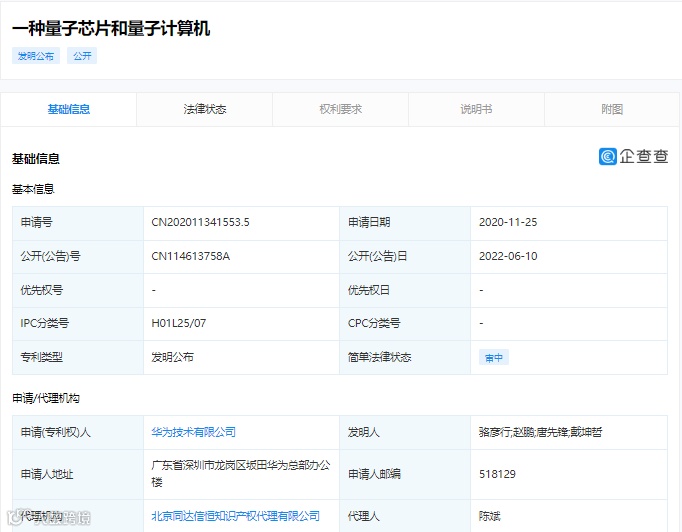Click the 公开 status tag
Image resolution: width=682 pixels, height=532 pixels.
[82, 56]
